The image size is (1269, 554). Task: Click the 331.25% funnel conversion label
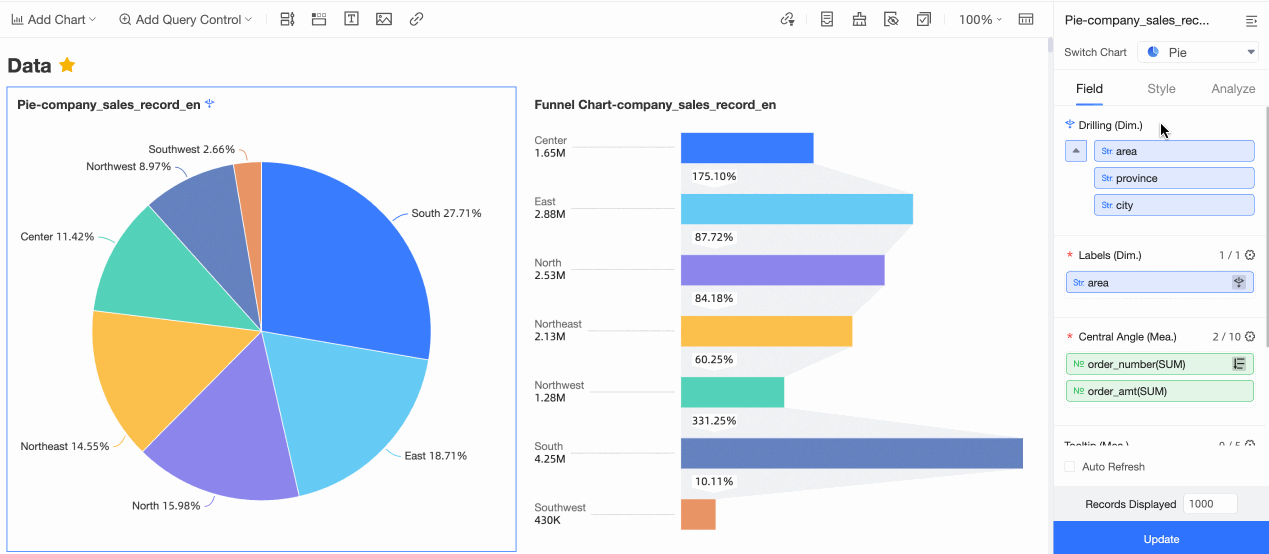tap(715, 421)
